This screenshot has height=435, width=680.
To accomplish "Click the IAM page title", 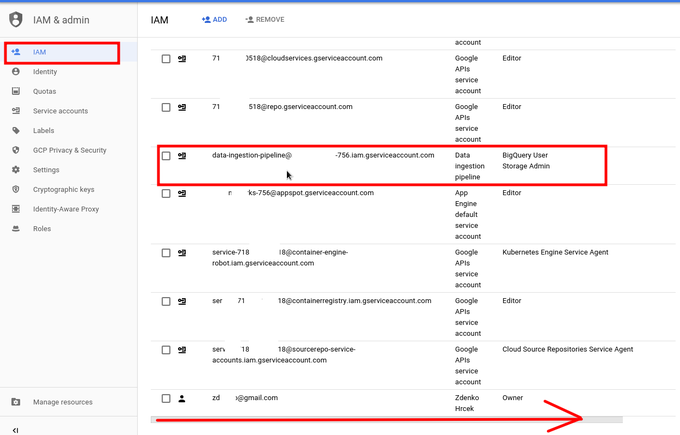I will click(x=159, y=20).
